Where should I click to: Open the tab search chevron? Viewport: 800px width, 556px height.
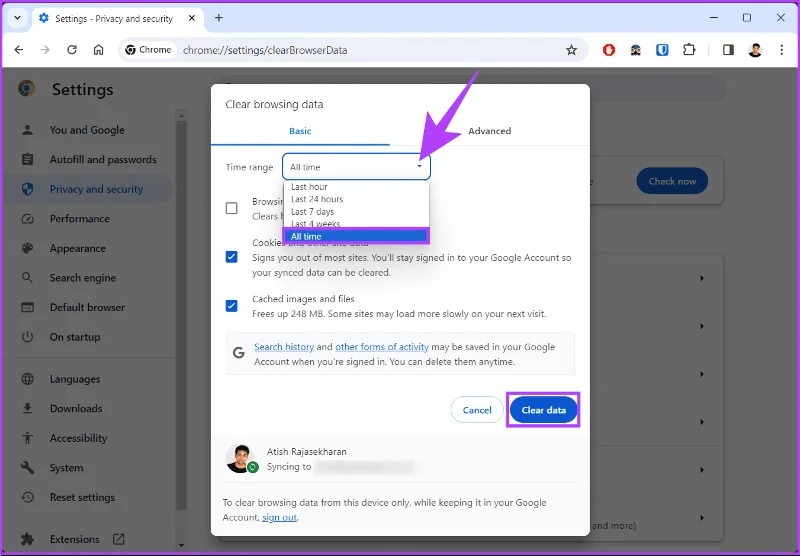(x=17, y=18)
